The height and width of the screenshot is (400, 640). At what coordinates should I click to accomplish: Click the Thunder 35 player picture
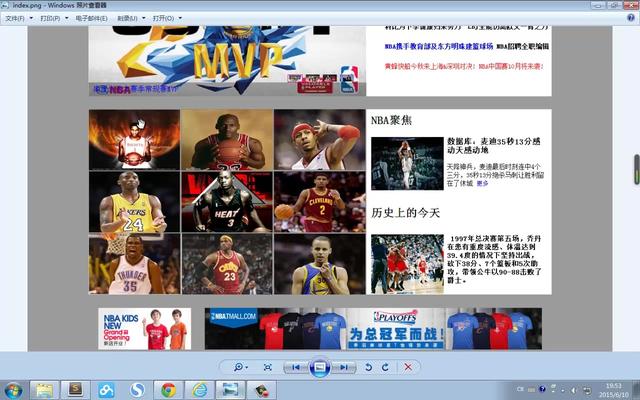coord(134,264)
